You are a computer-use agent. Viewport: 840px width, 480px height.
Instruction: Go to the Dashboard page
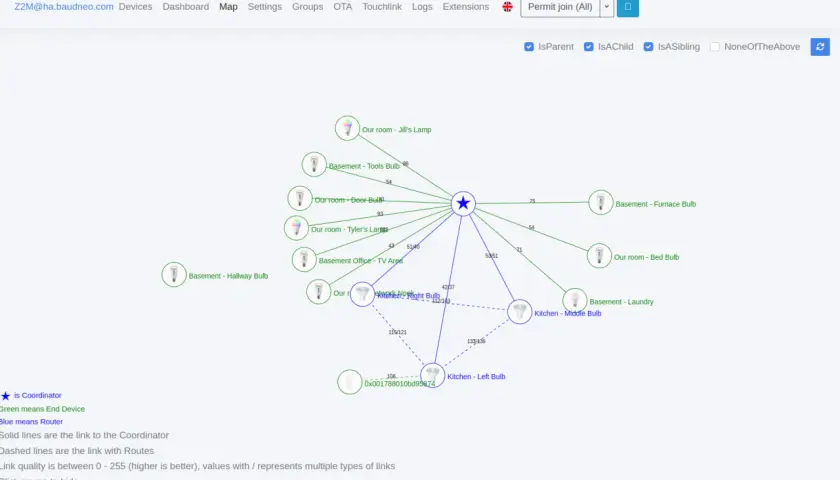[x=186, y=7]
